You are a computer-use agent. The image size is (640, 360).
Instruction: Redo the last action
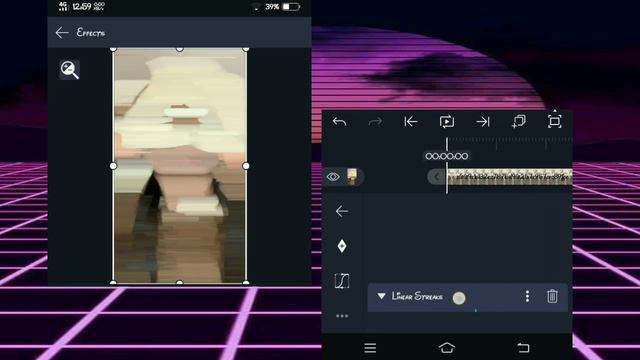tap(375, 122)
